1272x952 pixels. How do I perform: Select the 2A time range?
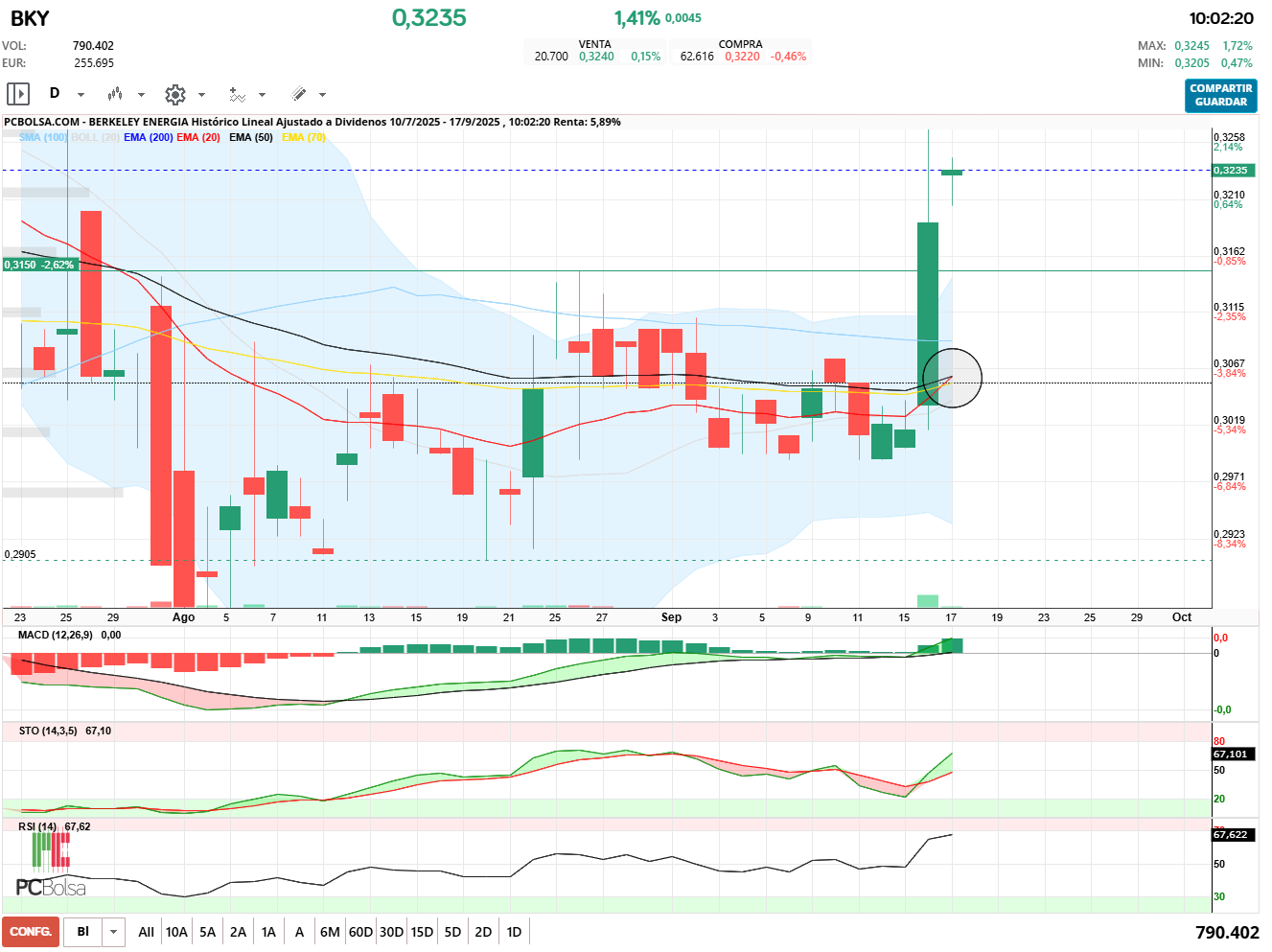tap(238, 932)
